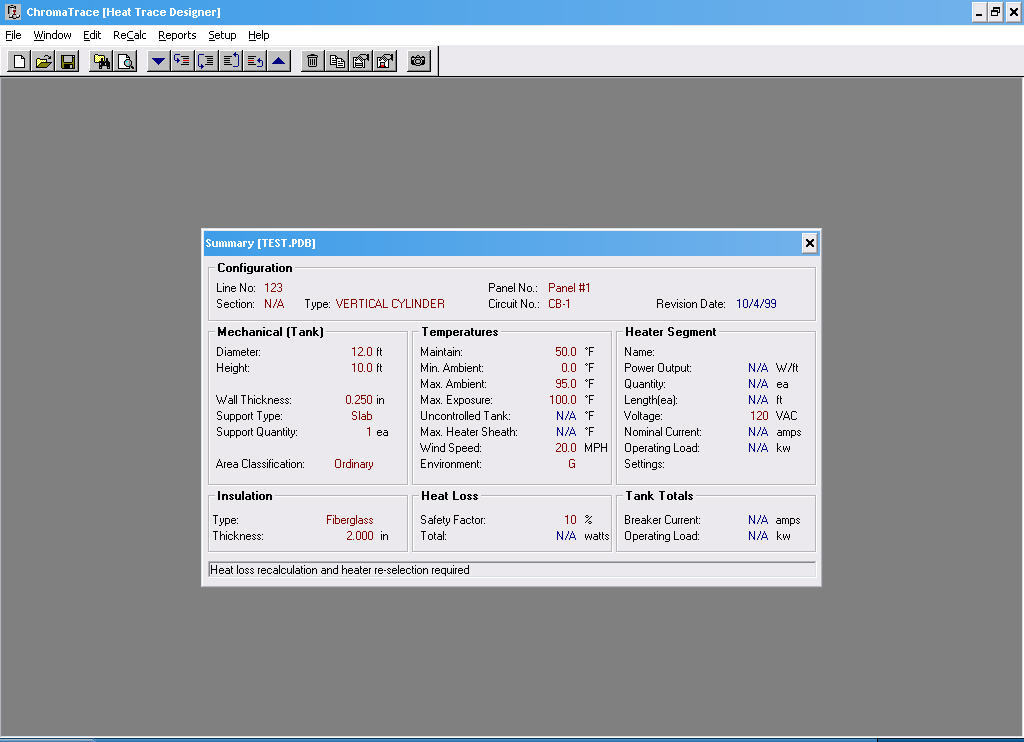1024x742 pixels.
Task: Click the import-from-file toolbar icon
Action: tap(361, 60)
